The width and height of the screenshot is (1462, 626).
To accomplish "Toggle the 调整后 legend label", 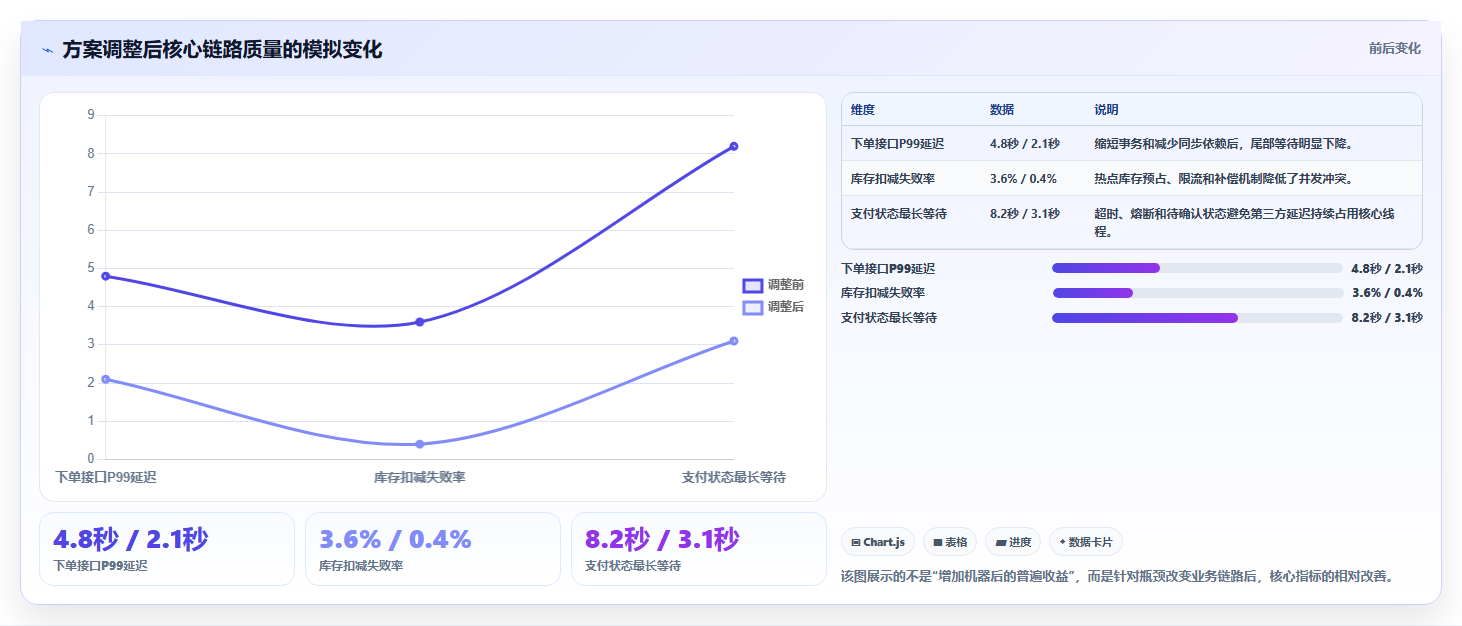I will pyautogui.click(x=786, y=307).
